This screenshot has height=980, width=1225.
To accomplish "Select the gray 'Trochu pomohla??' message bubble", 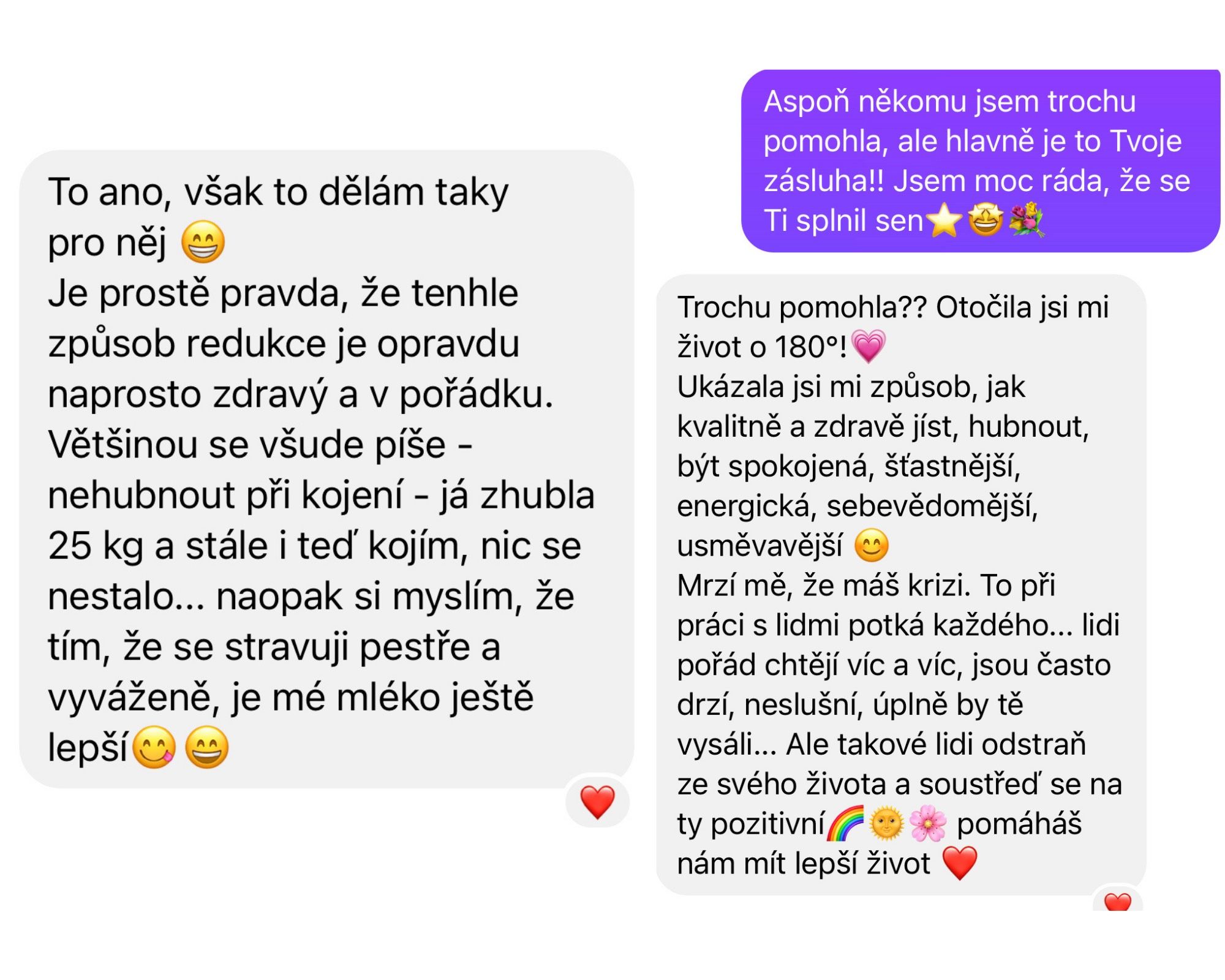I will [901, 585].
